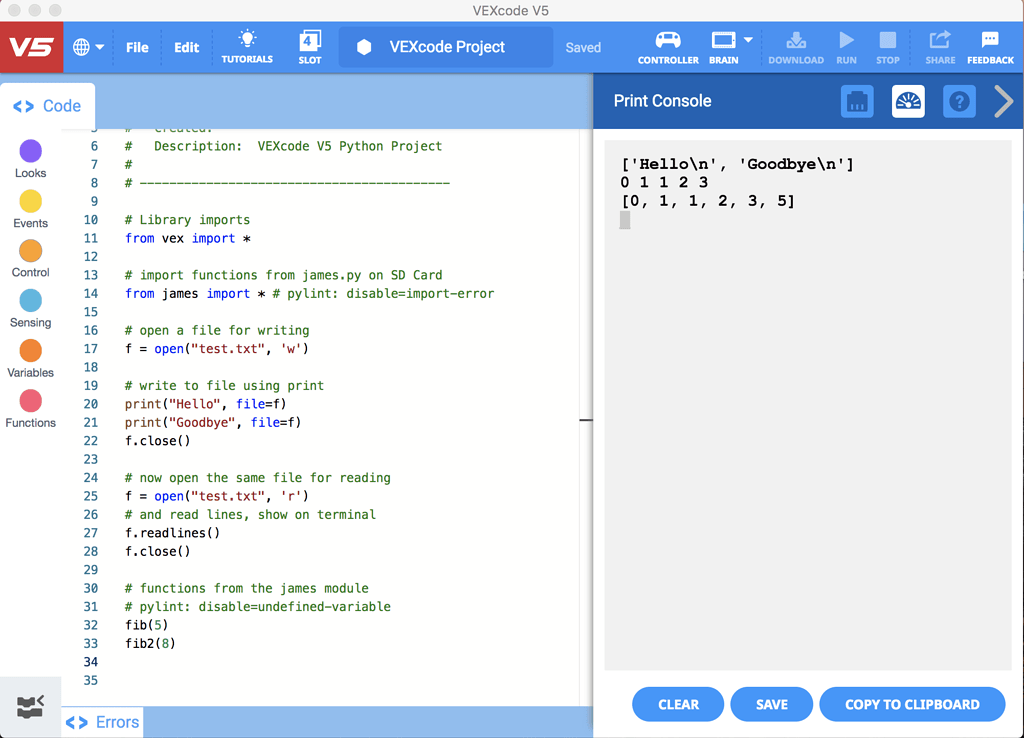The width and height of the screenshot is (1024, 738).
Task: Toggle the dashboard gauge icon in Print Console
Action: (x=908, y=101)
